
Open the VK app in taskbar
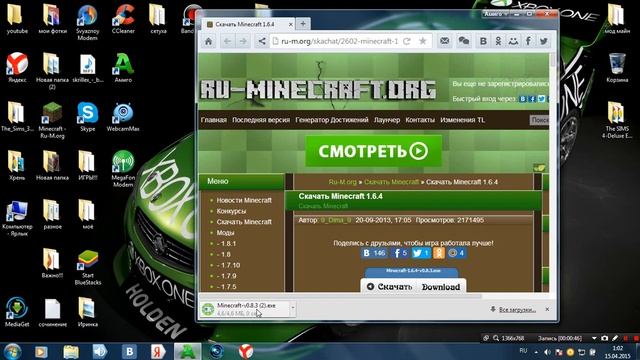tap(129, 351)
